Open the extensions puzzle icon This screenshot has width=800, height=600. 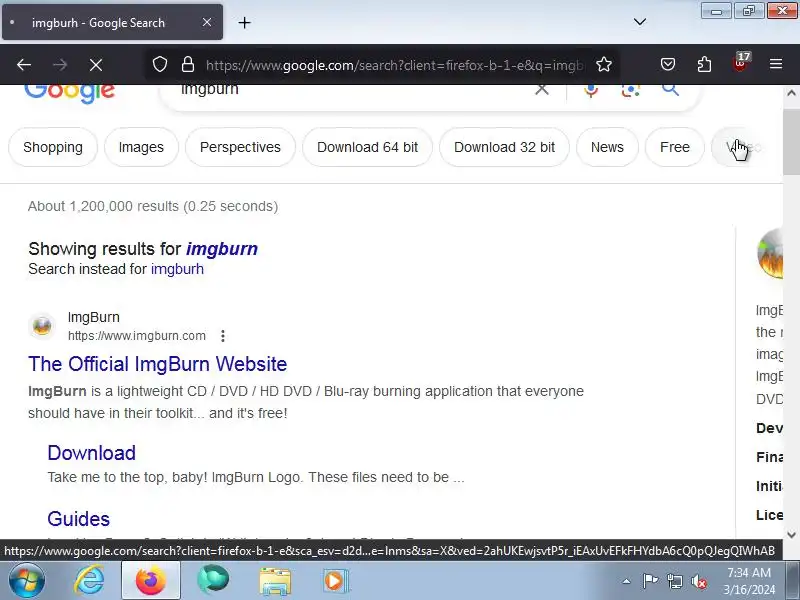tap(704, 64)
